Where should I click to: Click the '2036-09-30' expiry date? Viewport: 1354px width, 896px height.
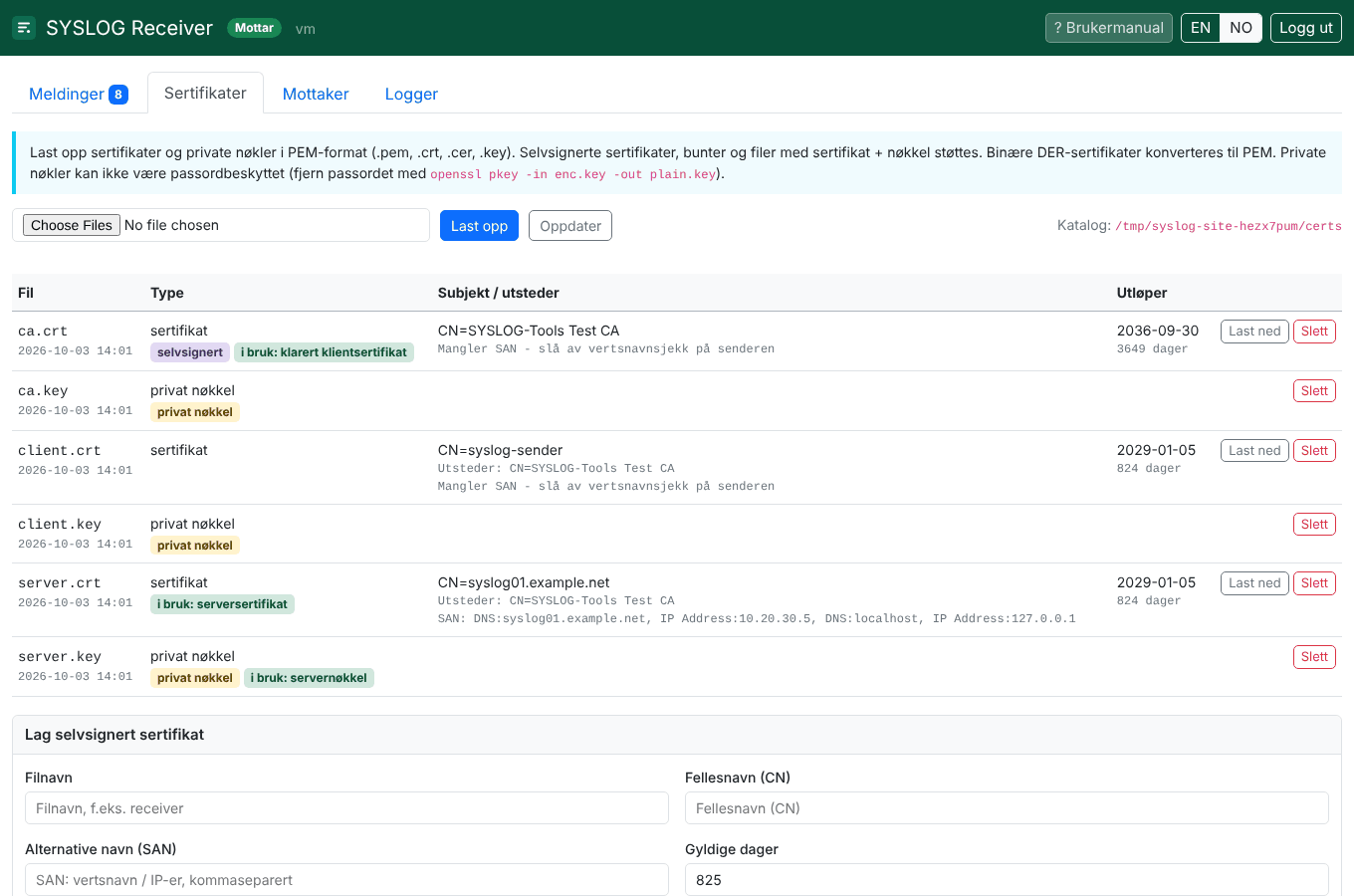point(1158,331)
